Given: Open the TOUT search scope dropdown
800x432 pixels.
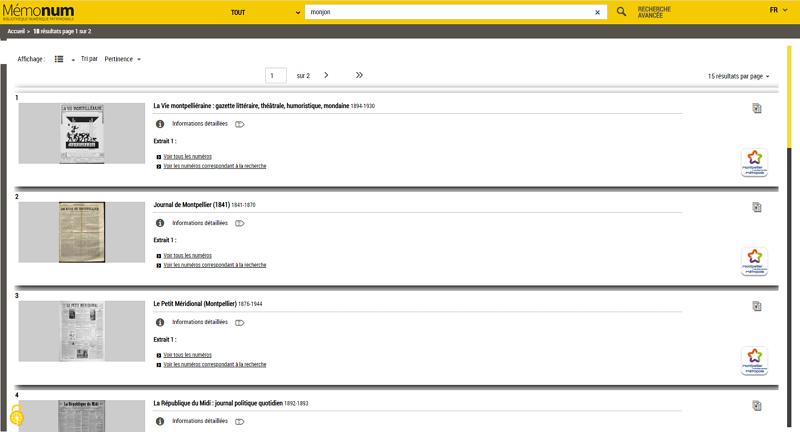Looking at the screenshot, I should [264, 12].
